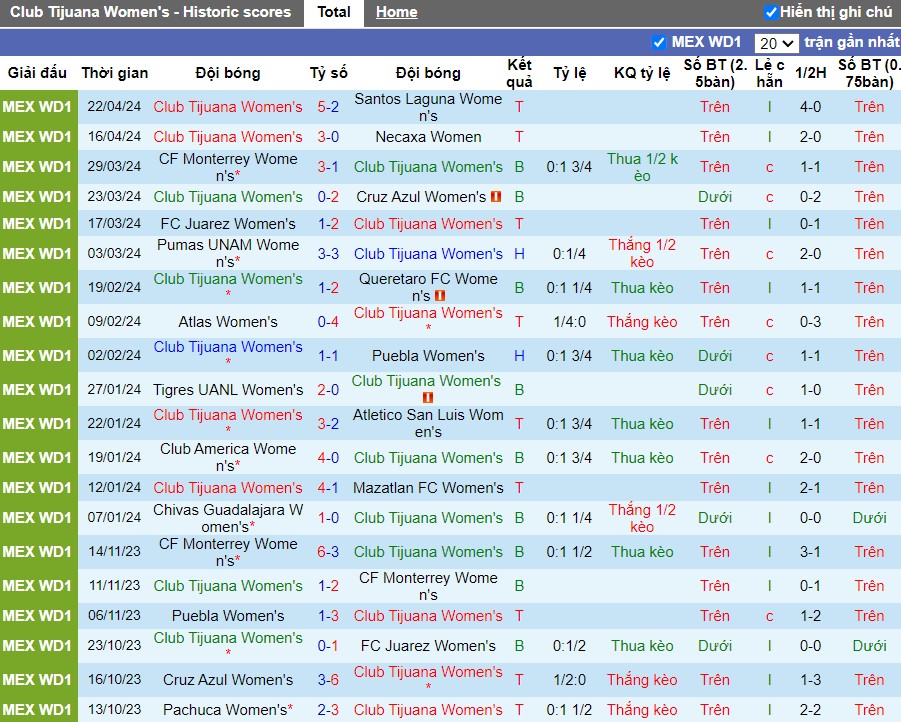
Task: Click the 6-3 score on 14/11/23
Action: [x=328, y=552]
